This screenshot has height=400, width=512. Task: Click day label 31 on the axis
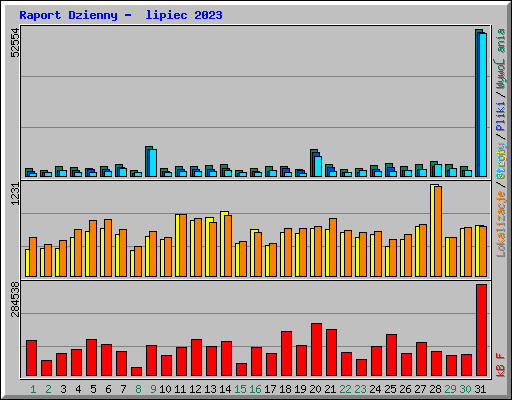[480, 389]
